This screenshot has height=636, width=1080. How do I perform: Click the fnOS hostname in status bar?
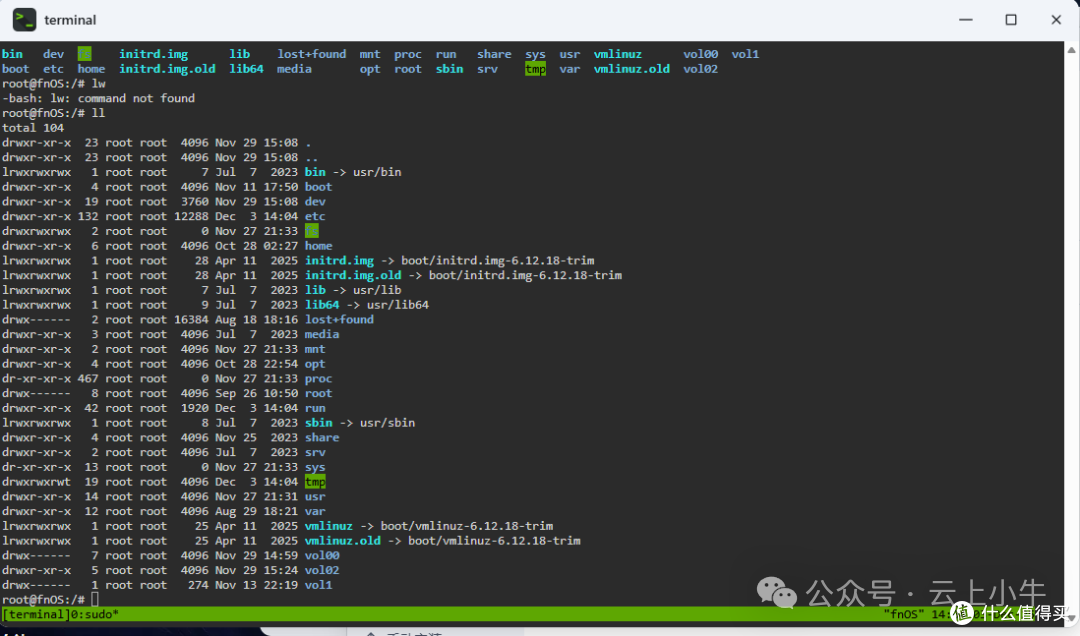pos(905,614)
